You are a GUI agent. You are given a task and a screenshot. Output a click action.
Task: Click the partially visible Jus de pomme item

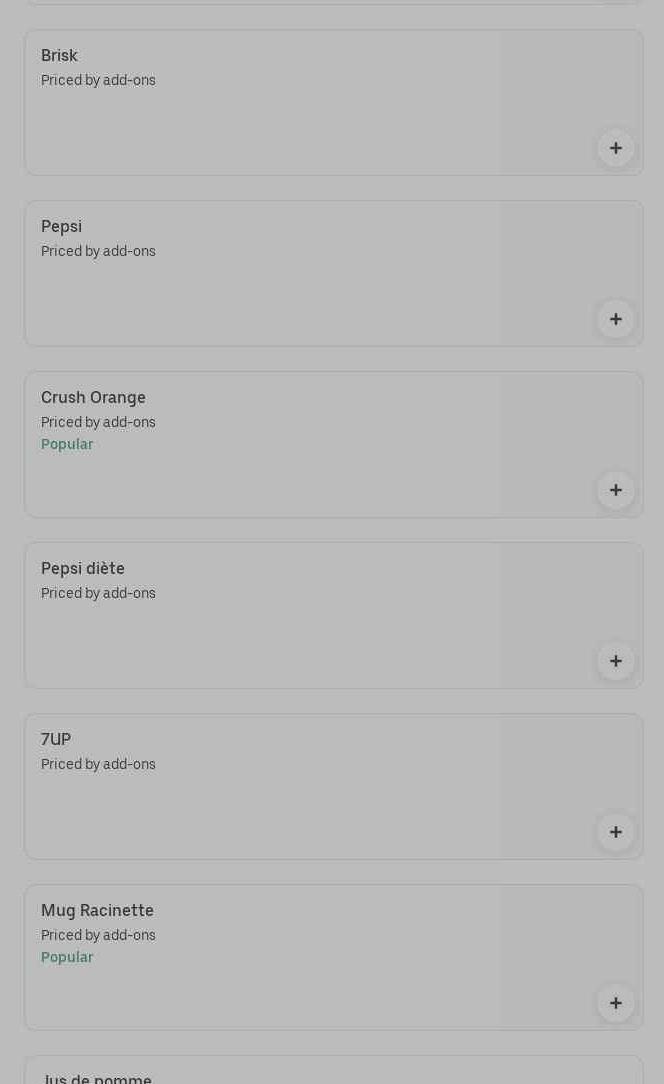pos(96,1077)
